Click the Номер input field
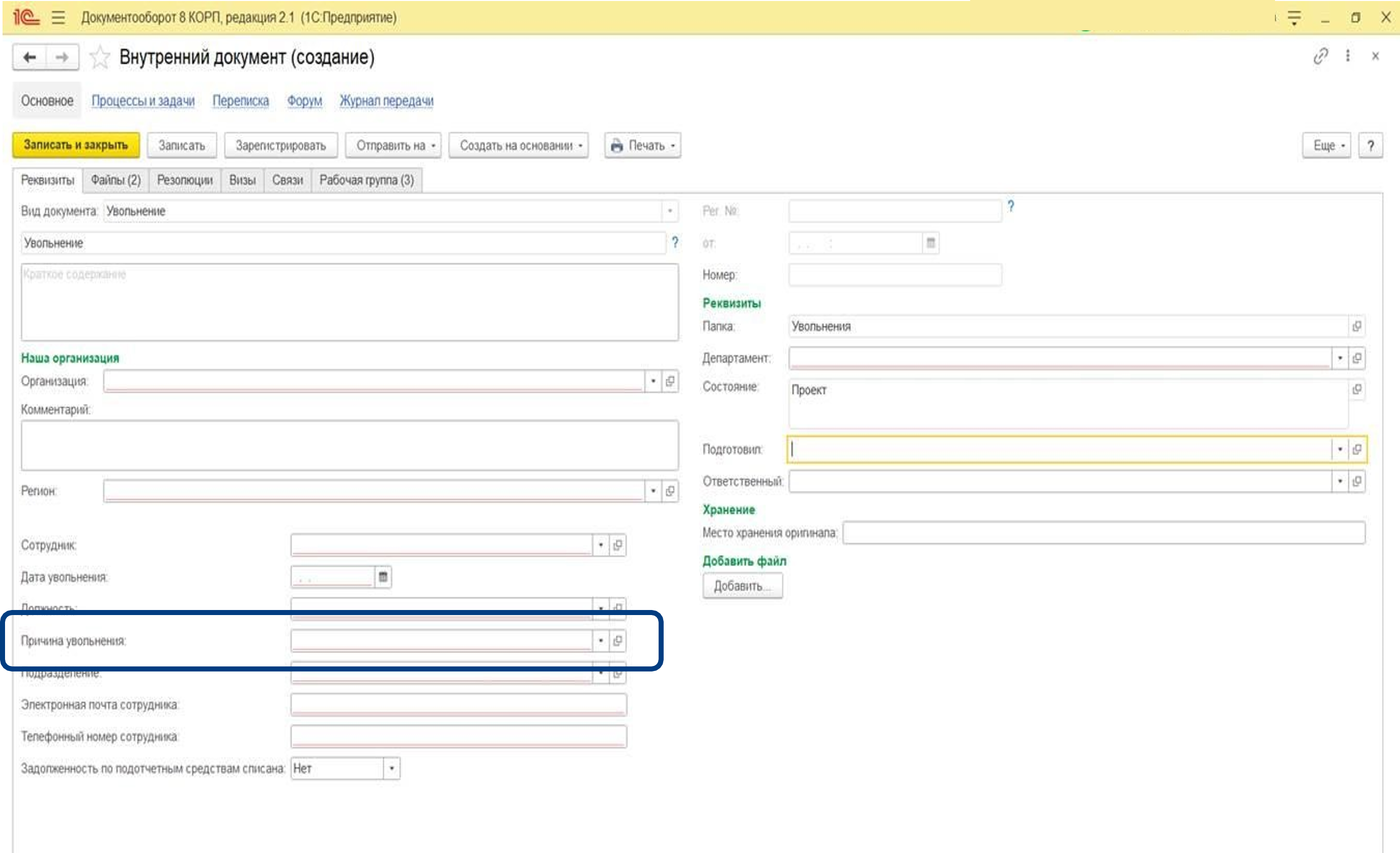1400x853 pixels. tap(895, 275)
